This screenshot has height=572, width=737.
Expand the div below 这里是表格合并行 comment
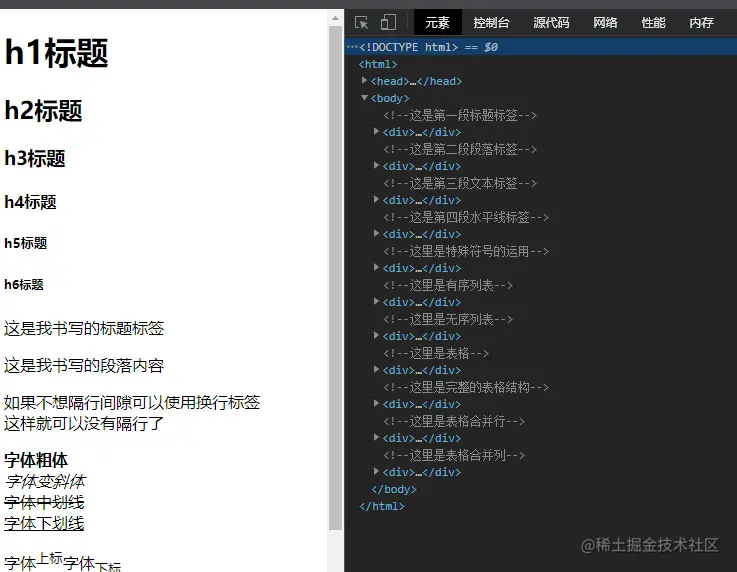[376, 438]
